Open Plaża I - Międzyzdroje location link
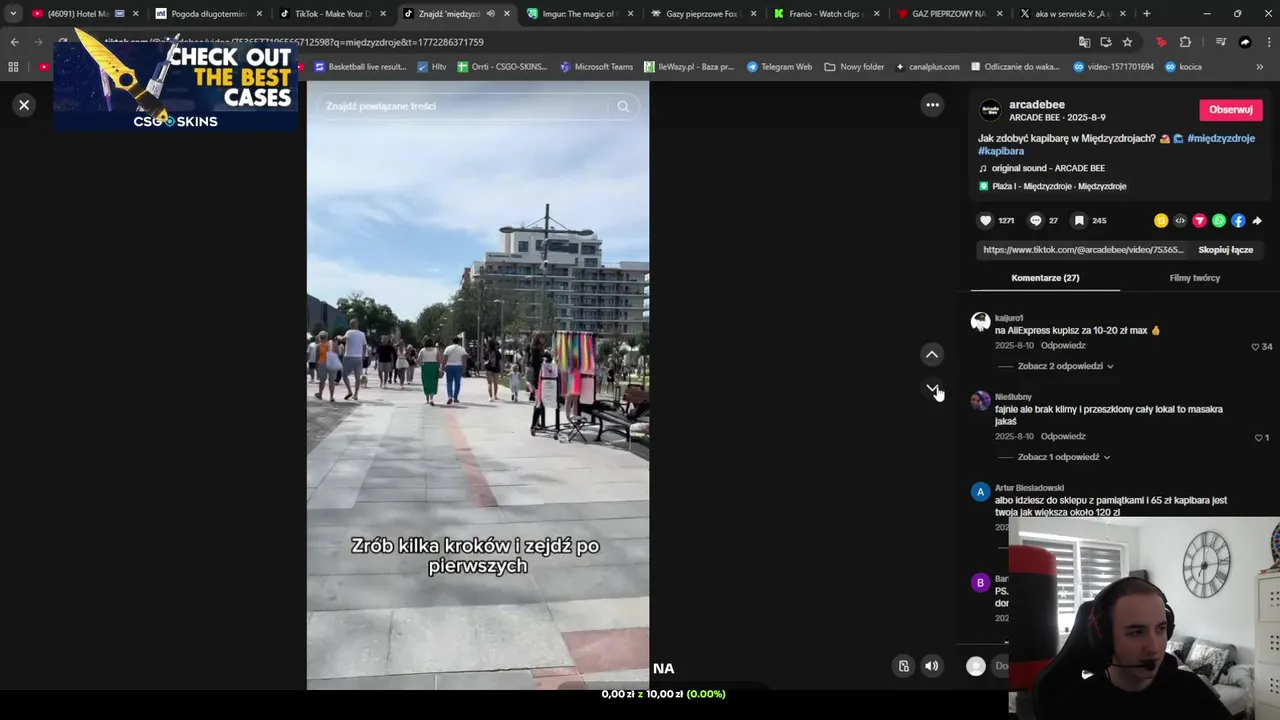Viewport: 1280px width, 720px height. coord(1059,186)
